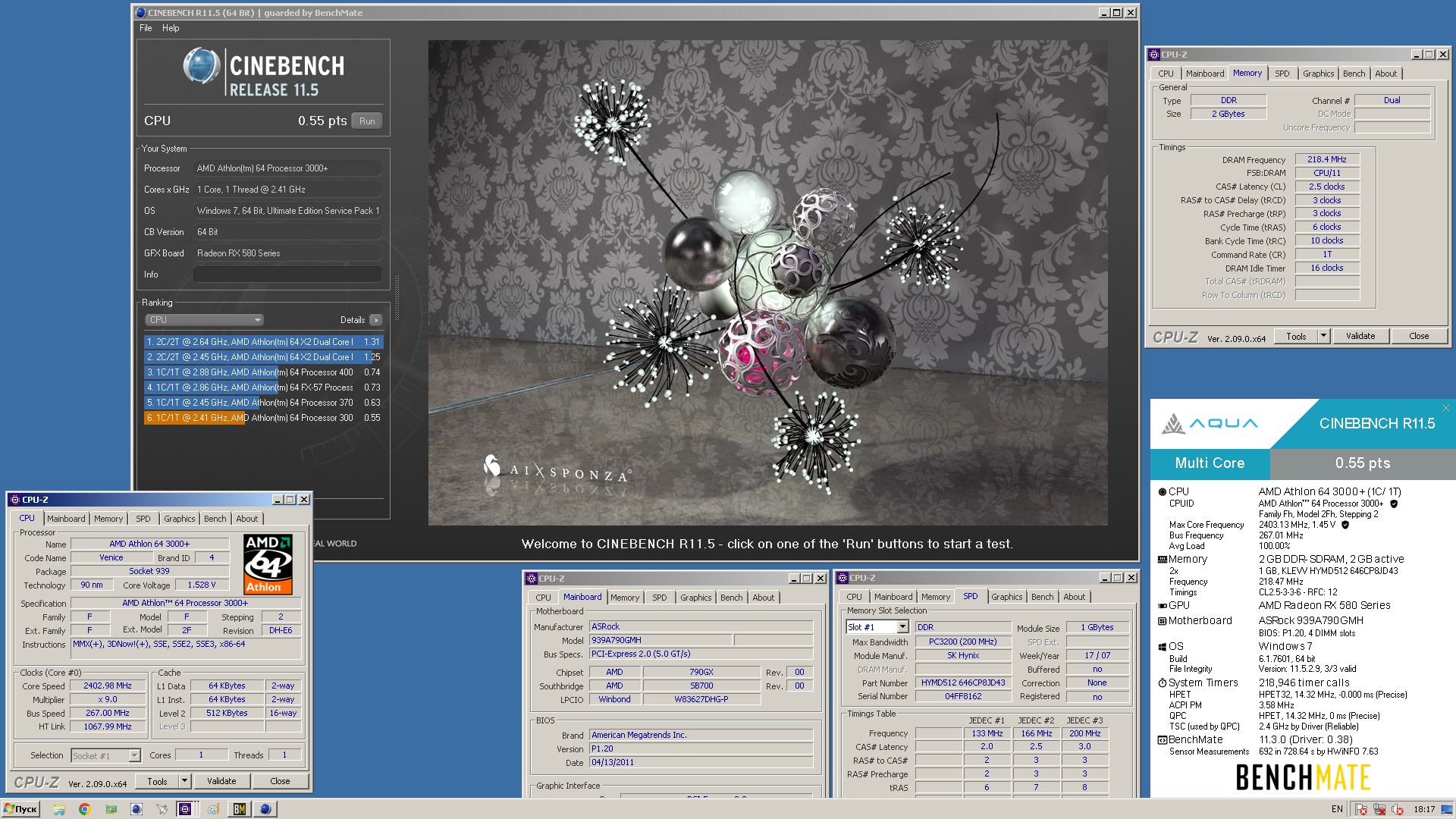The width and height of the screenshot is (1456, 819).
Task: Click the Memory module icon in BenchMate panel
Action: pyautogui.click(x=1162, y=560)
